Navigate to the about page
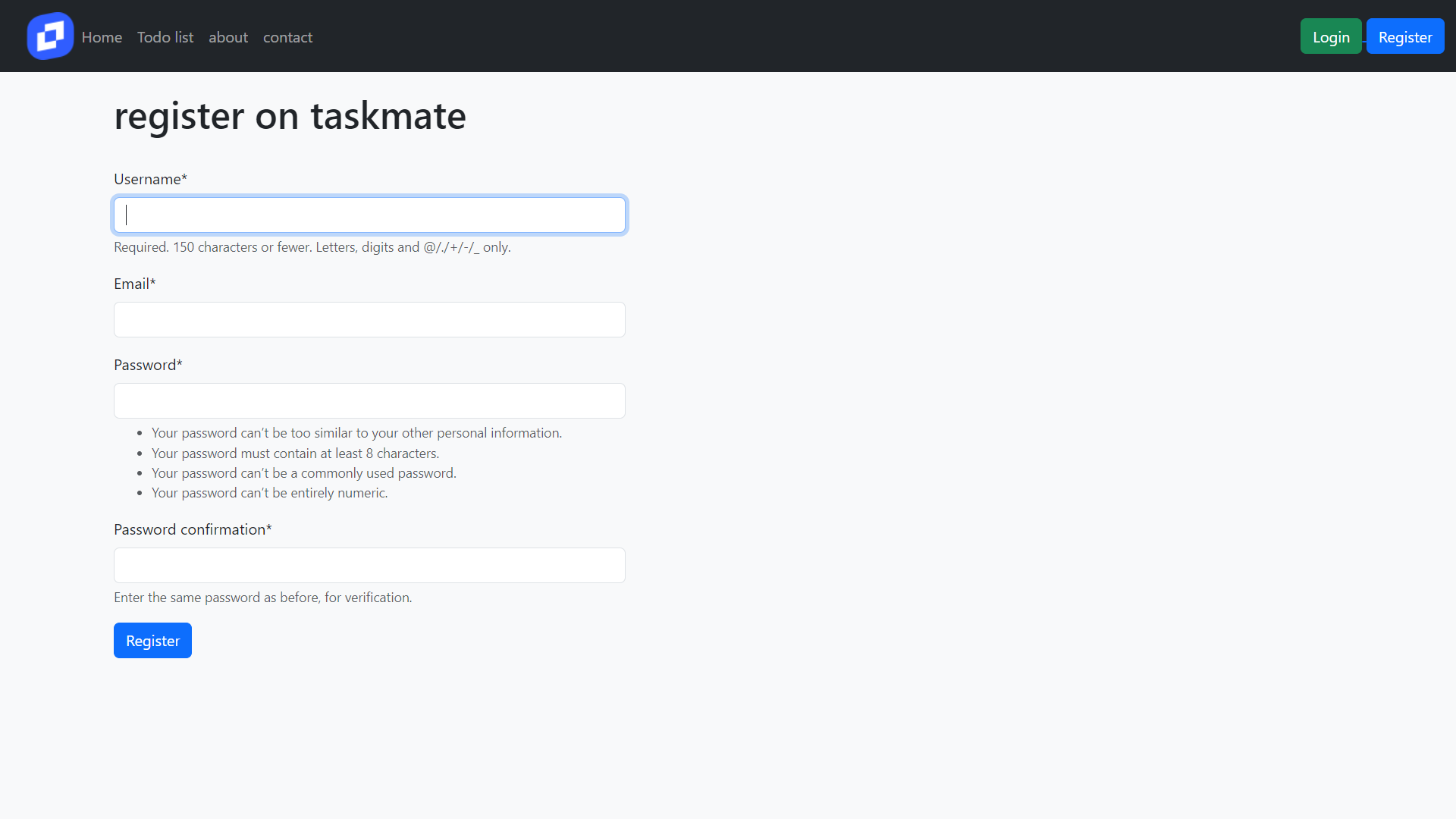This screenshot has height=819, width=1456. (227, 37)
